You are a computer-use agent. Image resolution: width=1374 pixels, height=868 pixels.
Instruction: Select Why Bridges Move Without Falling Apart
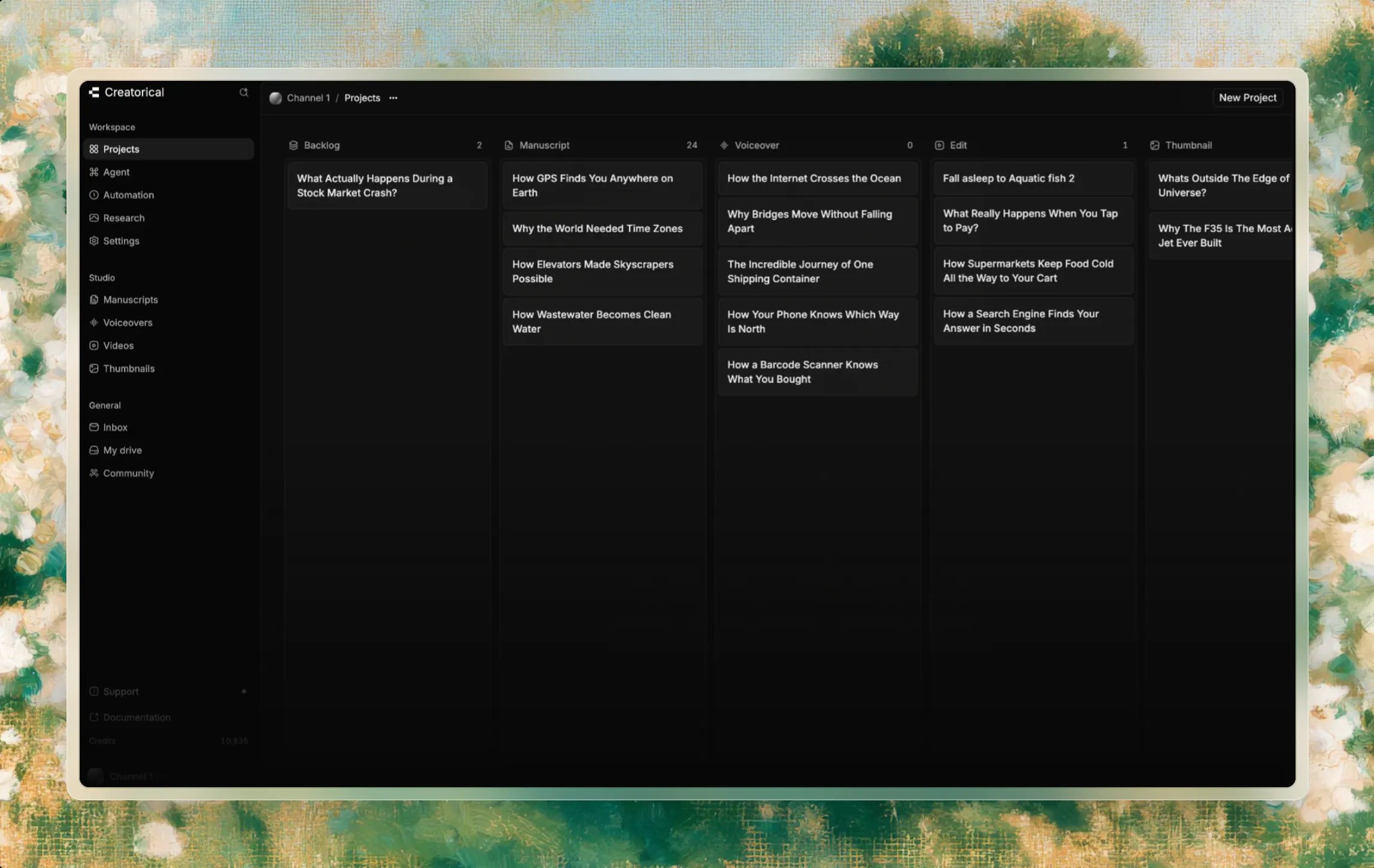point(818,221)
